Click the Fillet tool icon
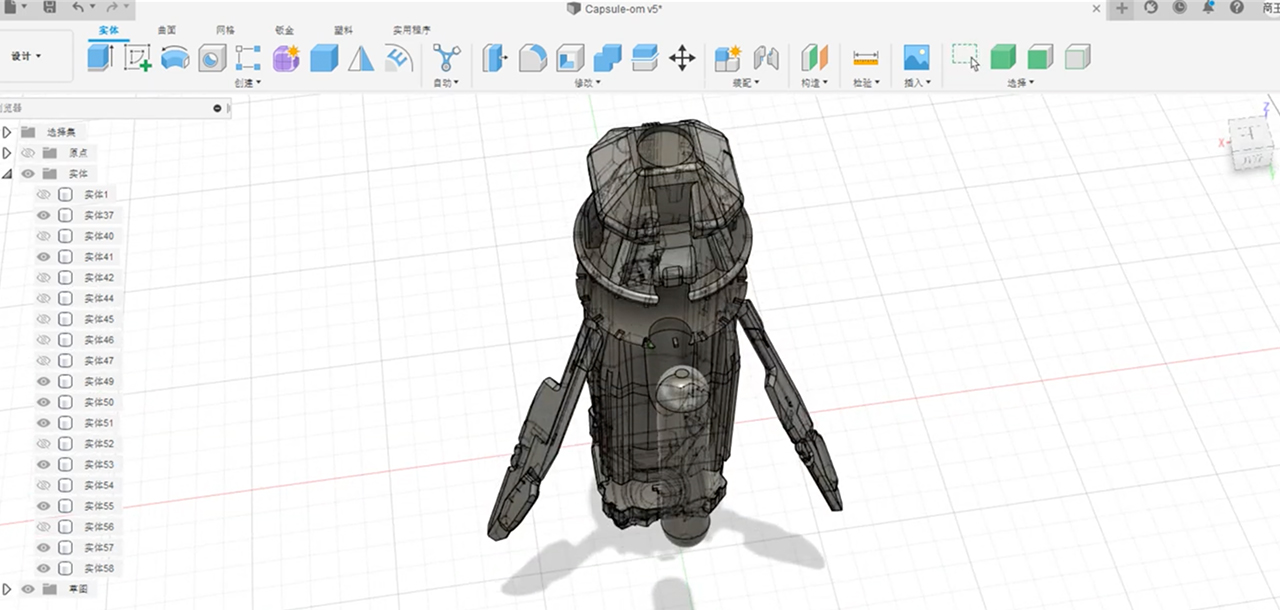Viewport: 1280px width, 610px height. click(x=533, y=57)
